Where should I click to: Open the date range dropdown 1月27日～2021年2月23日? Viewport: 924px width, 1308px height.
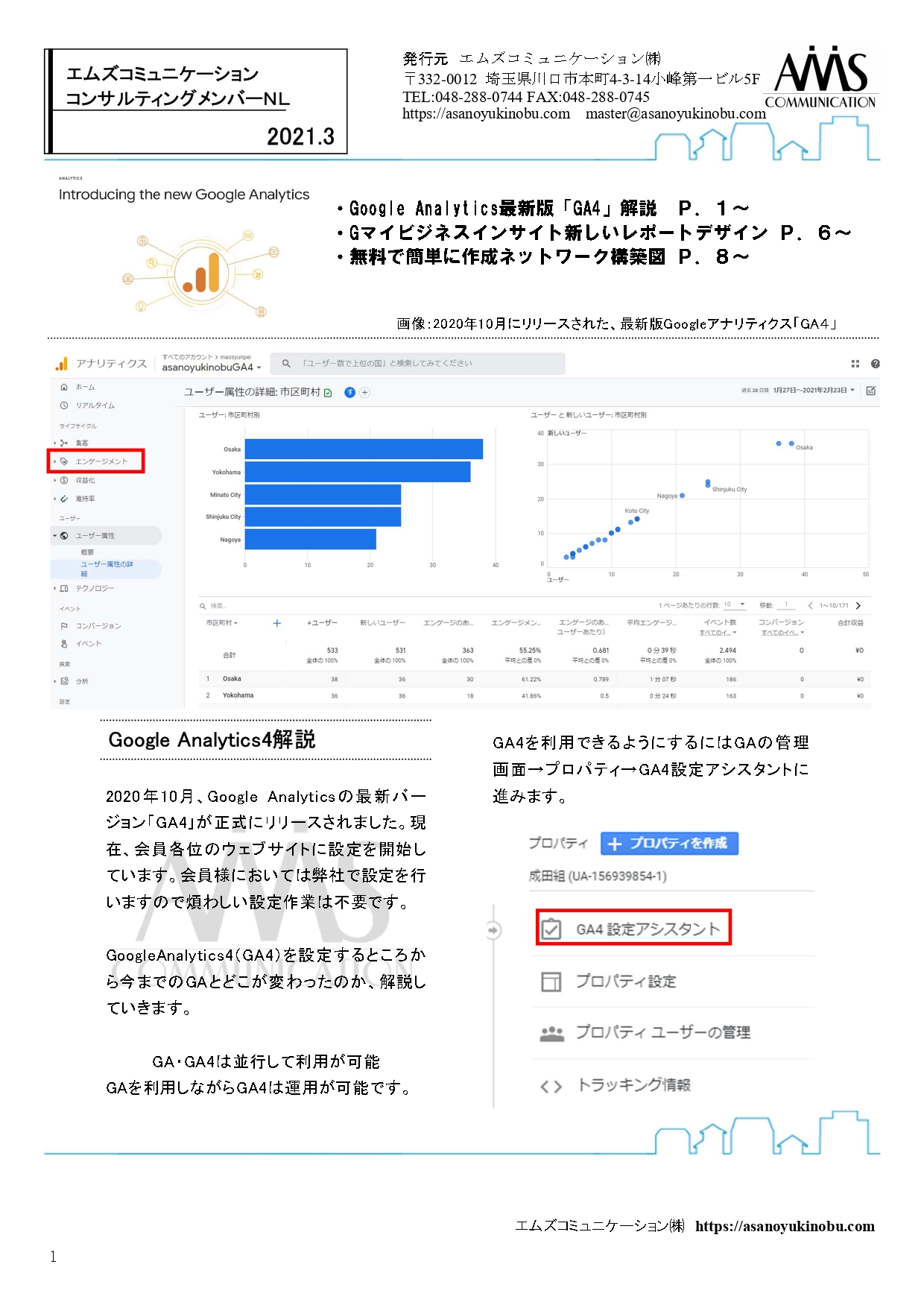coord(814,391)
